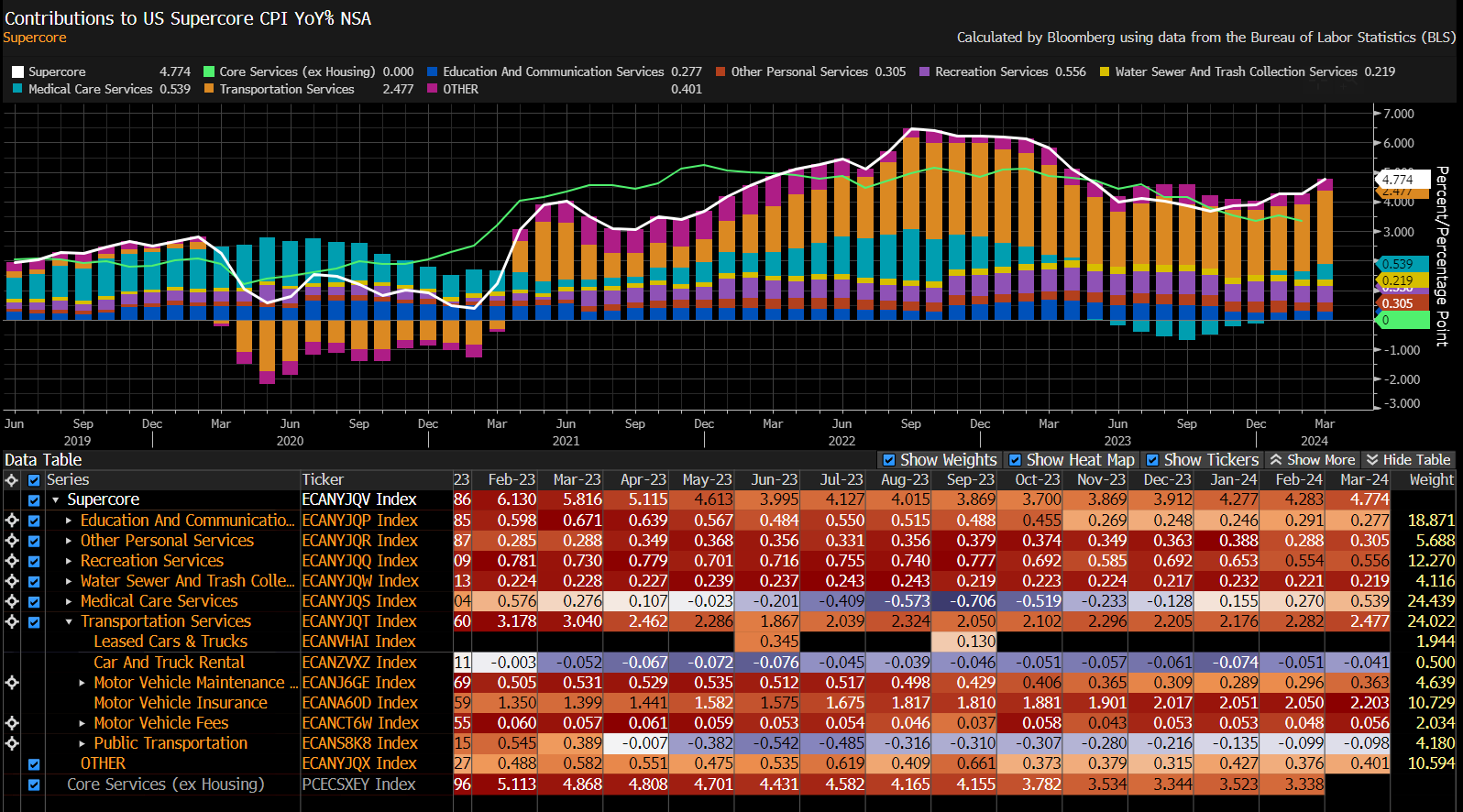The width and height of the screenshot is (1463, 812).
Task: Uncheck the Show Weights checkbox
Action: tap(888, 460)
